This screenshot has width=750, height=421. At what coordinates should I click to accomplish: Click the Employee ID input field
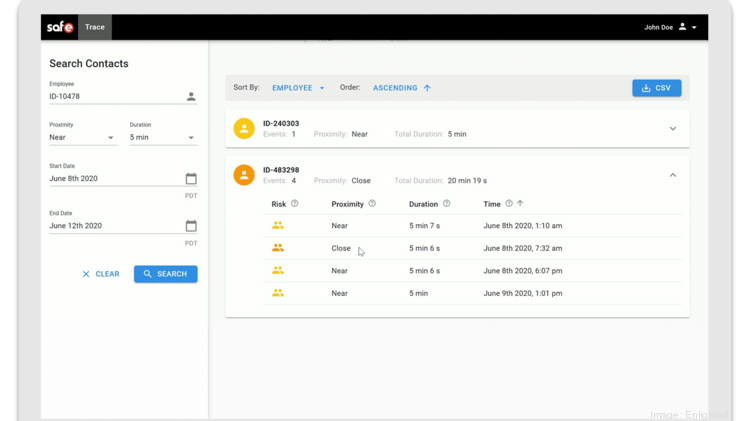[115, 97]
